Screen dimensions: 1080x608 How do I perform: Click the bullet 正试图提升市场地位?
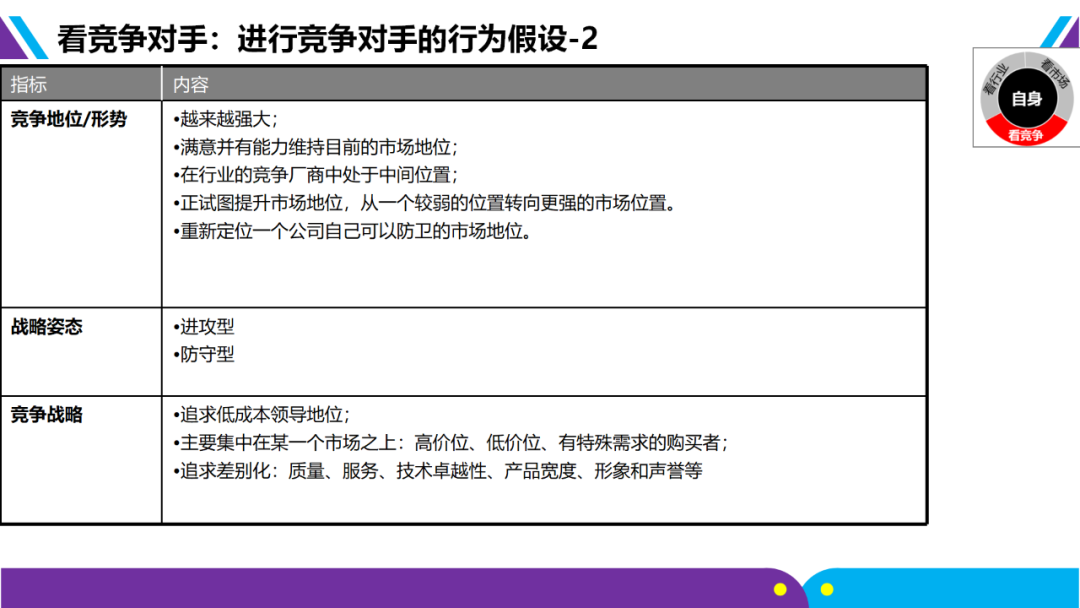coord(425,203)
